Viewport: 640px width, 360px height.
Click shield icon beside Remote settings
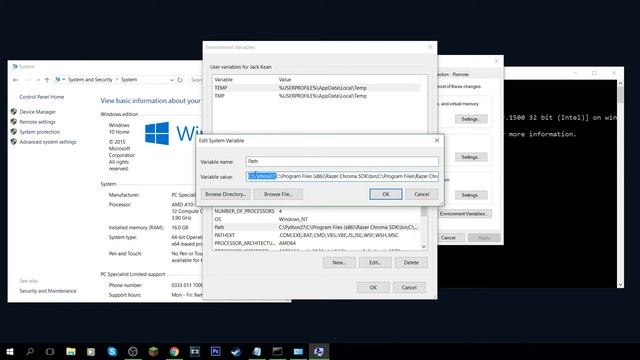click(x=13, y=122)
